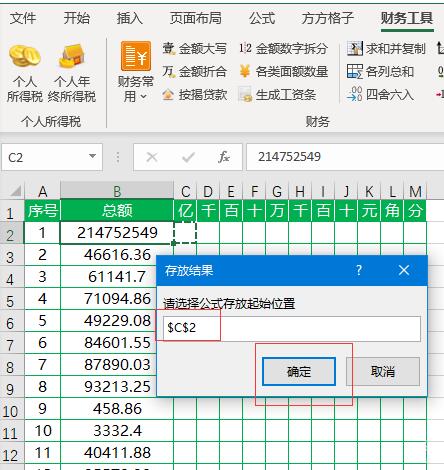Screen dimensions: 444x470
Task: Select 金额大写 tool
Action: click(x=194, y=49)
